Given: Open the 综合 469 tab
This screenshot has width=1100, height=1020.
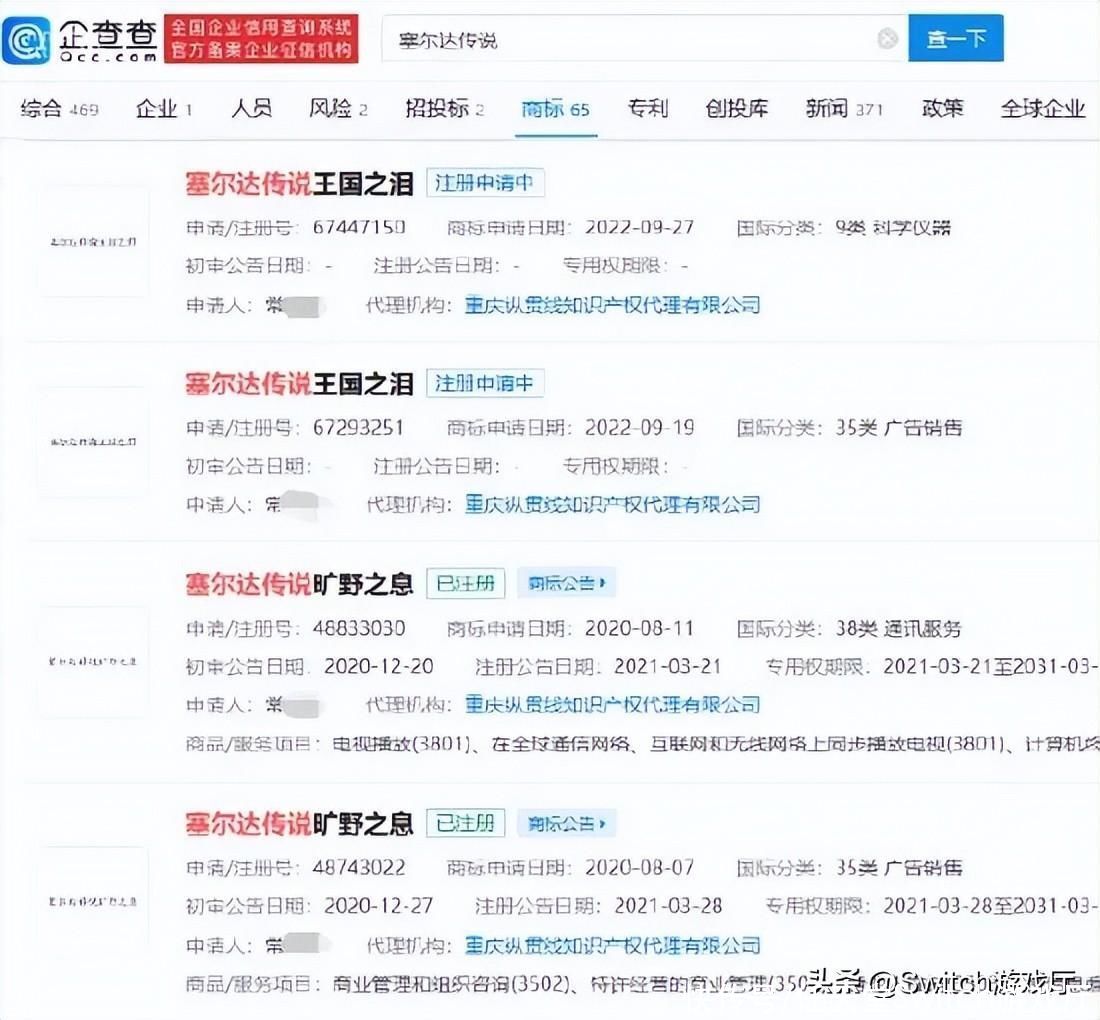Looking at the screenshot, I should point(60,109).
